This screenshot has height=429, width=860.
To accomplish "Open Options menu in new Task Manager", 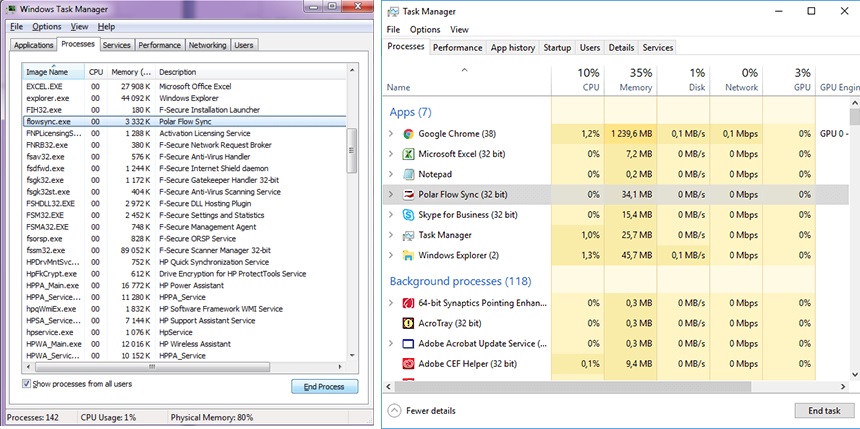I will tap(425, 30).
